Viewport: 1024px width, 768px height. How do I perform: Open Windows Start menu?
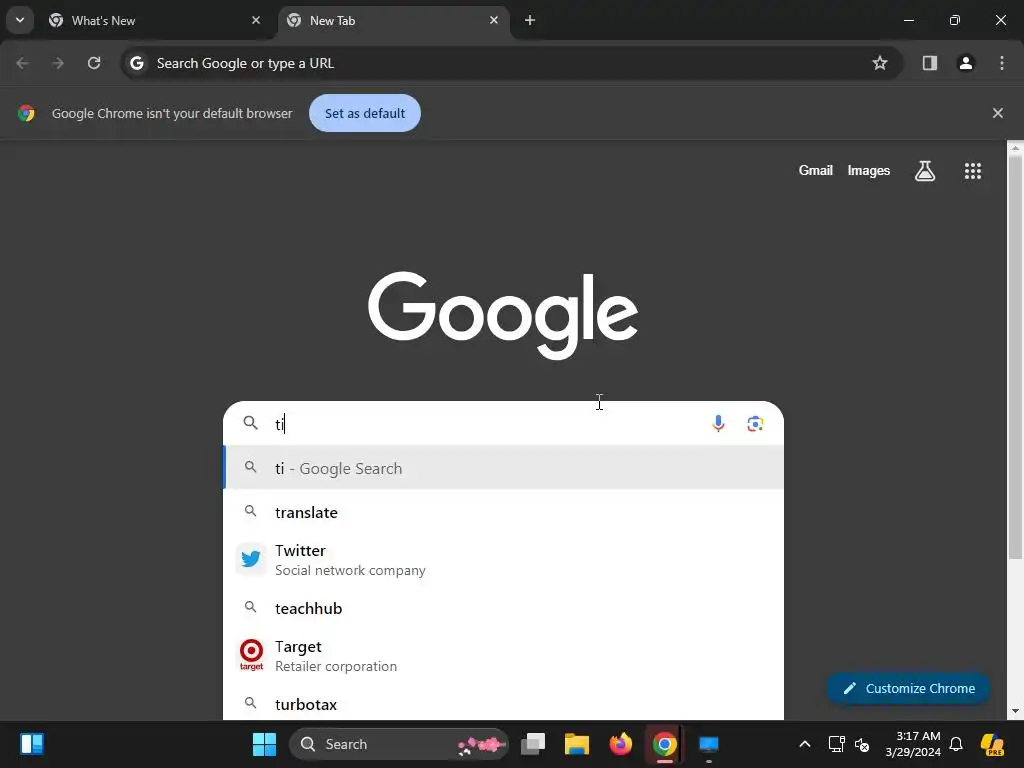(264, 744)
